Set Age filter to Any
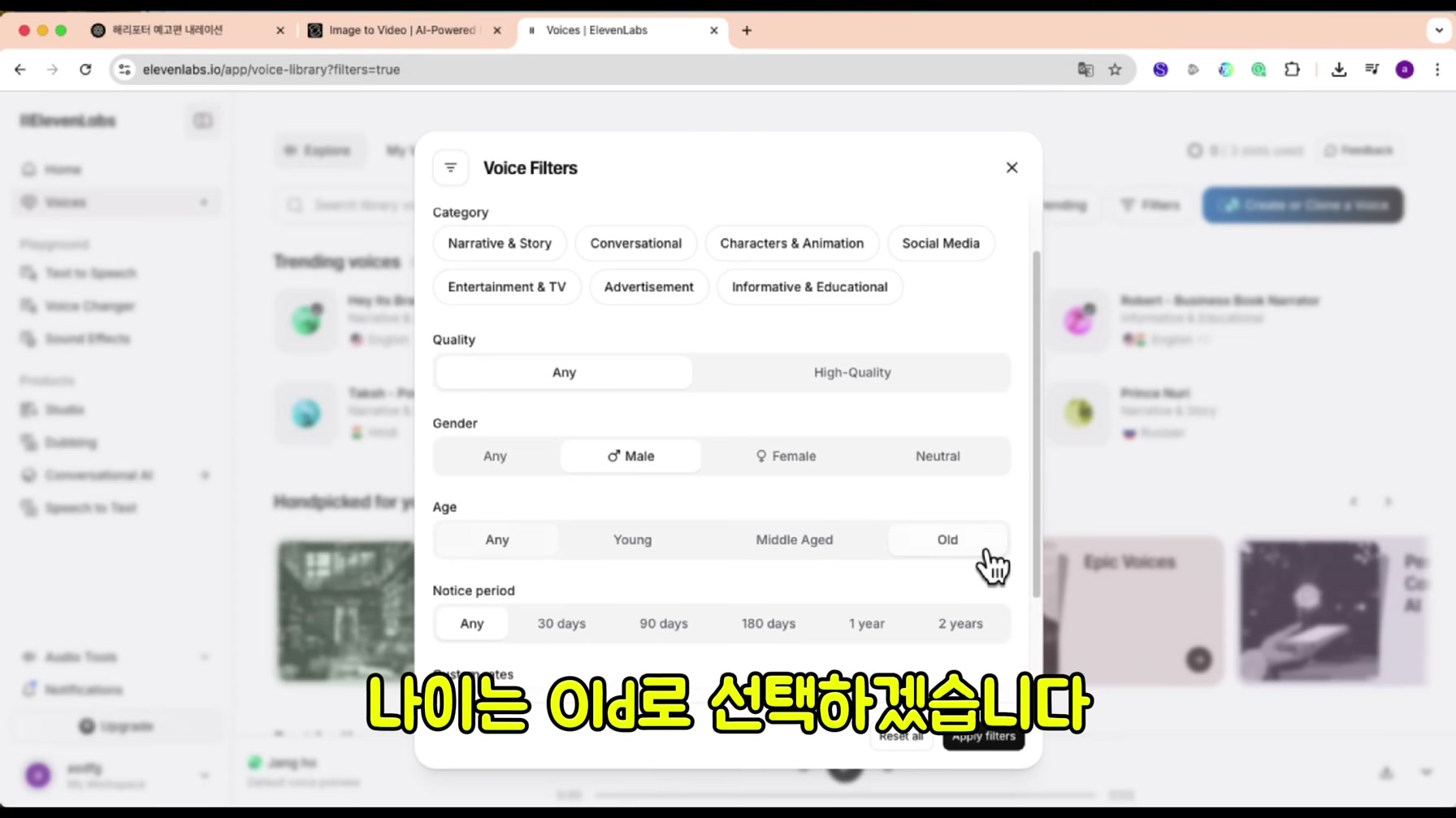 (496, 539)
